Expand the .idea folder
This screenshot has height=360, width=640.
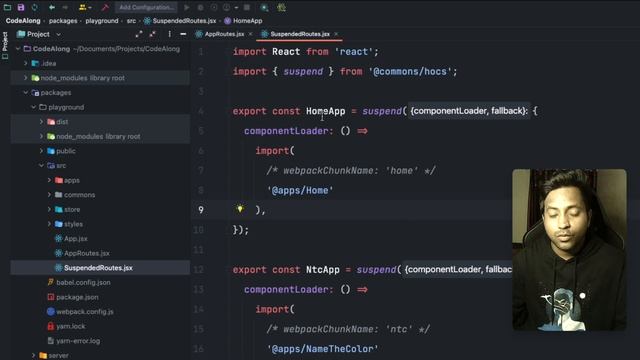coord(26,64)
